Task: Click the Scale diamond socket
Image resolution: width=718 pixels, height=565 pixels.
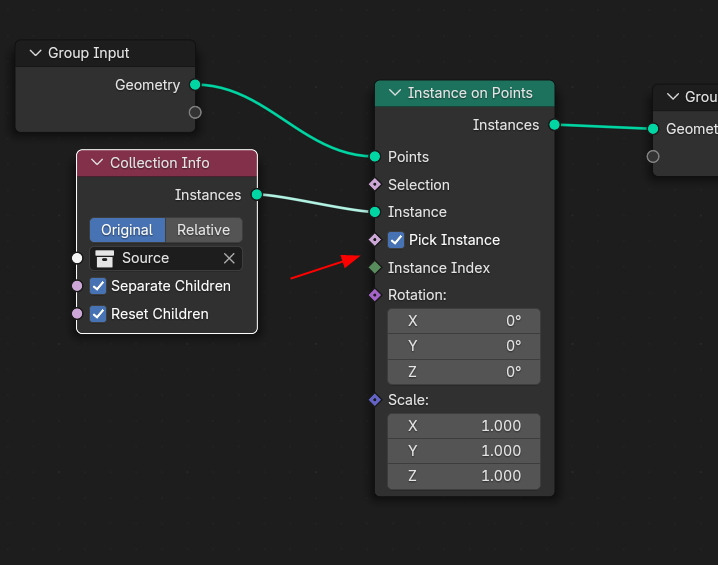Action: (375, 400)
